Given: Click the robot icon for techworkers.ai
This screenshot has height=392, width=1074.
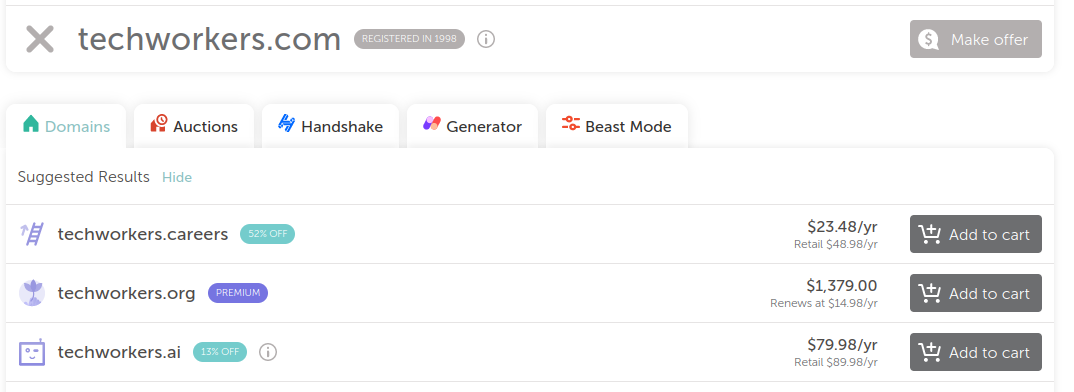Looking at the screenshot, I should [x=32, y=352].
